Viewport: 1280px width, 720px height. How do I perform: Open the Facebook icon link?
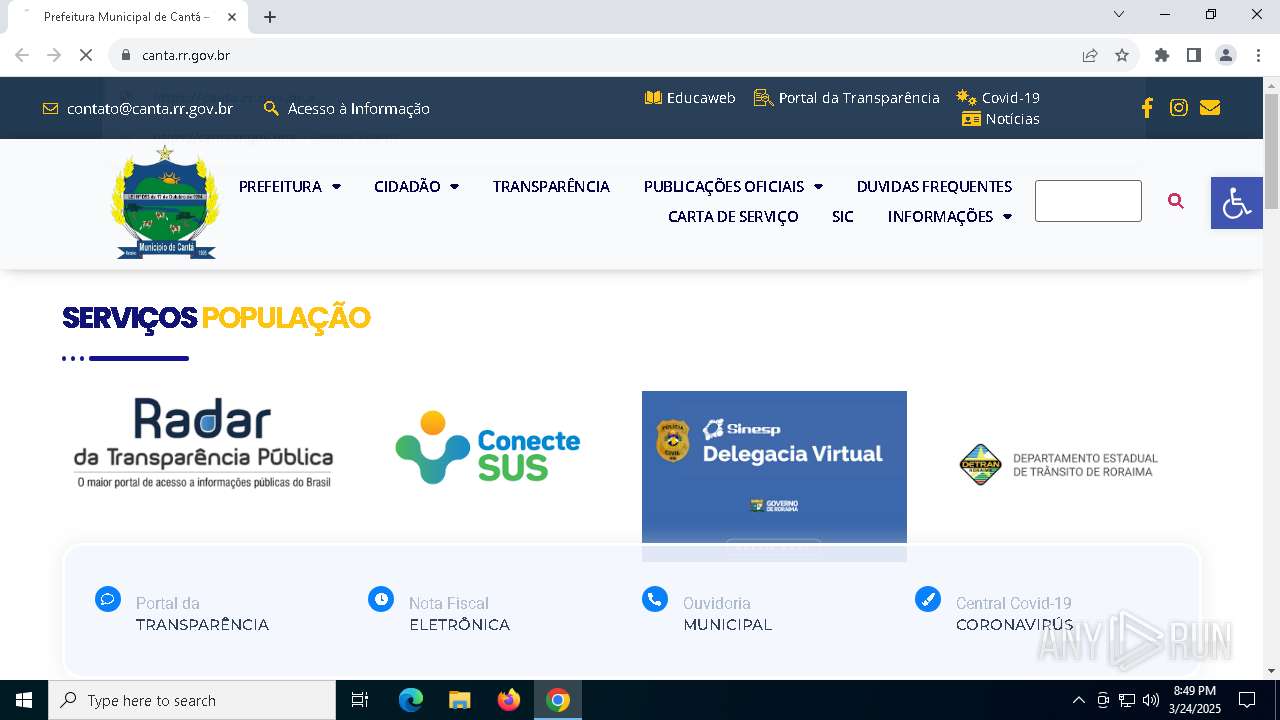[x=1147, y=108]
